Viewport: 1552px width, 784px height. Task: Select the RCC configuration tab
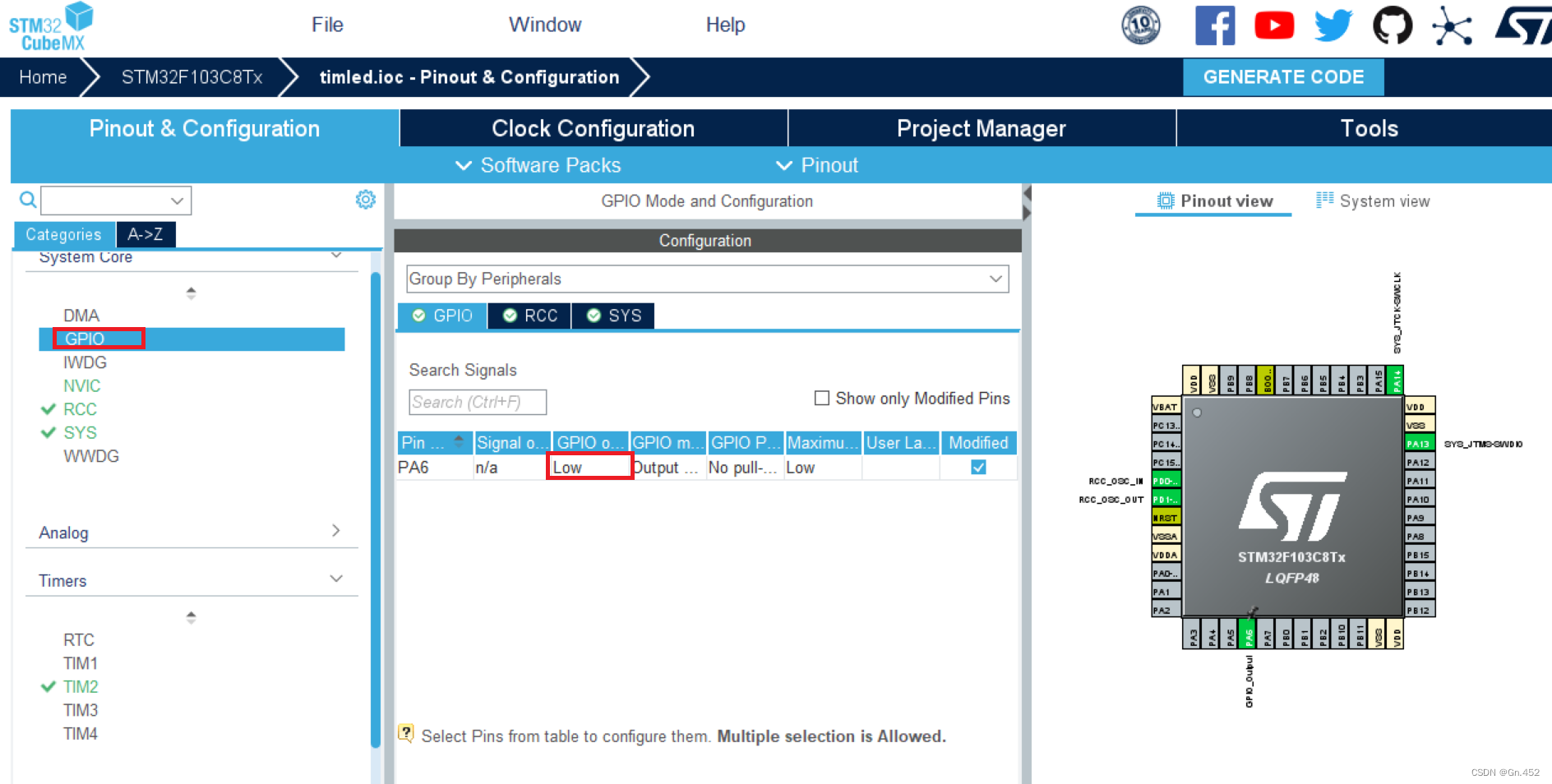(530, 316)
